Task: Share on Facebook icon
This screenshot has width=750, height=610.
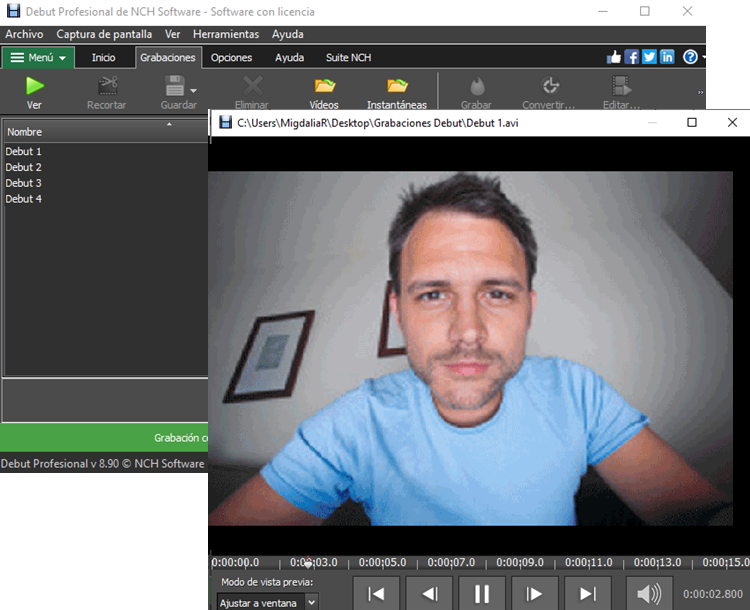Action: click(x=631, y=57)
